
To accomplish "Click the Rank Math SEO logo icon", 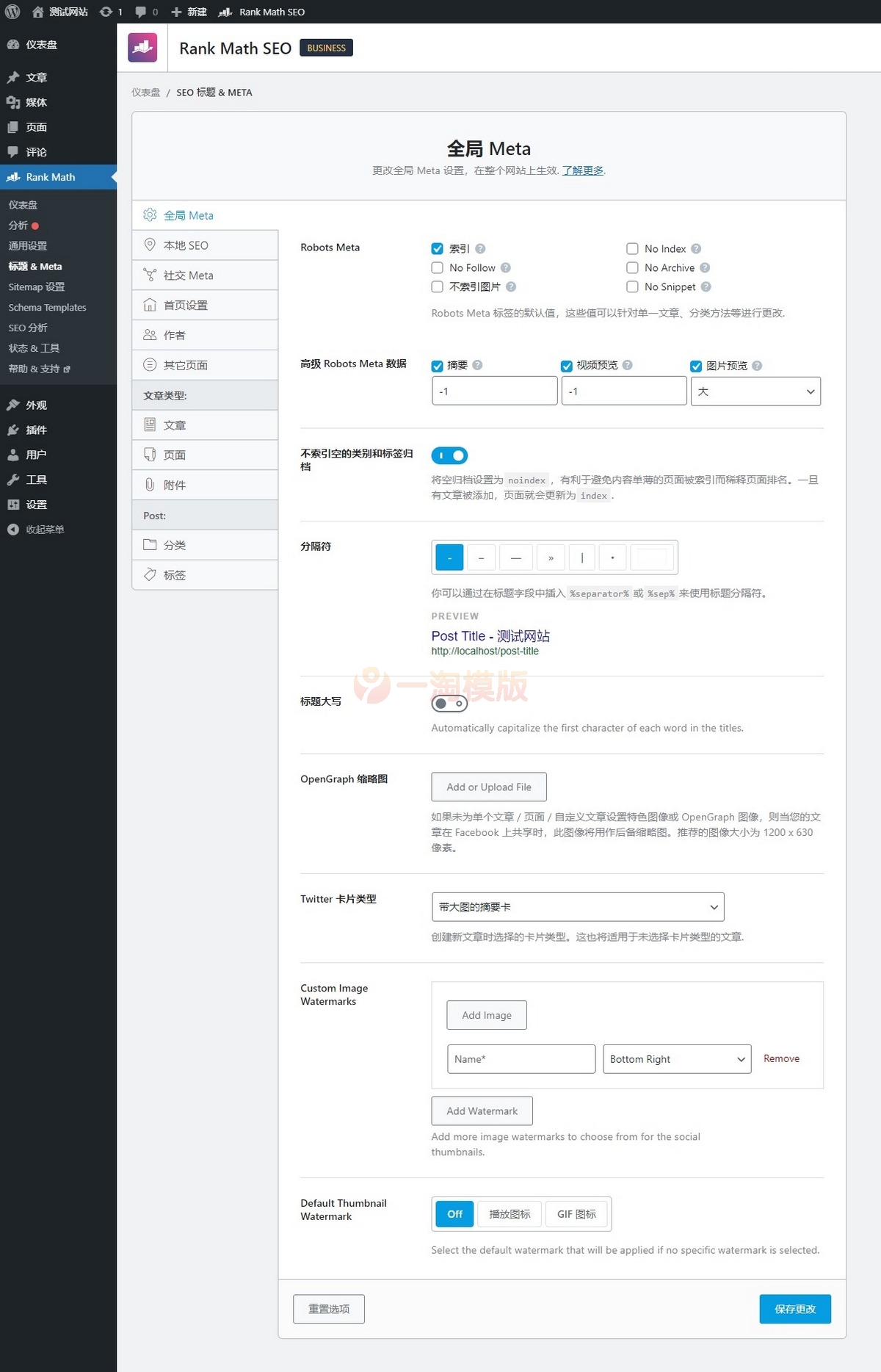I will tap(142, 48).
